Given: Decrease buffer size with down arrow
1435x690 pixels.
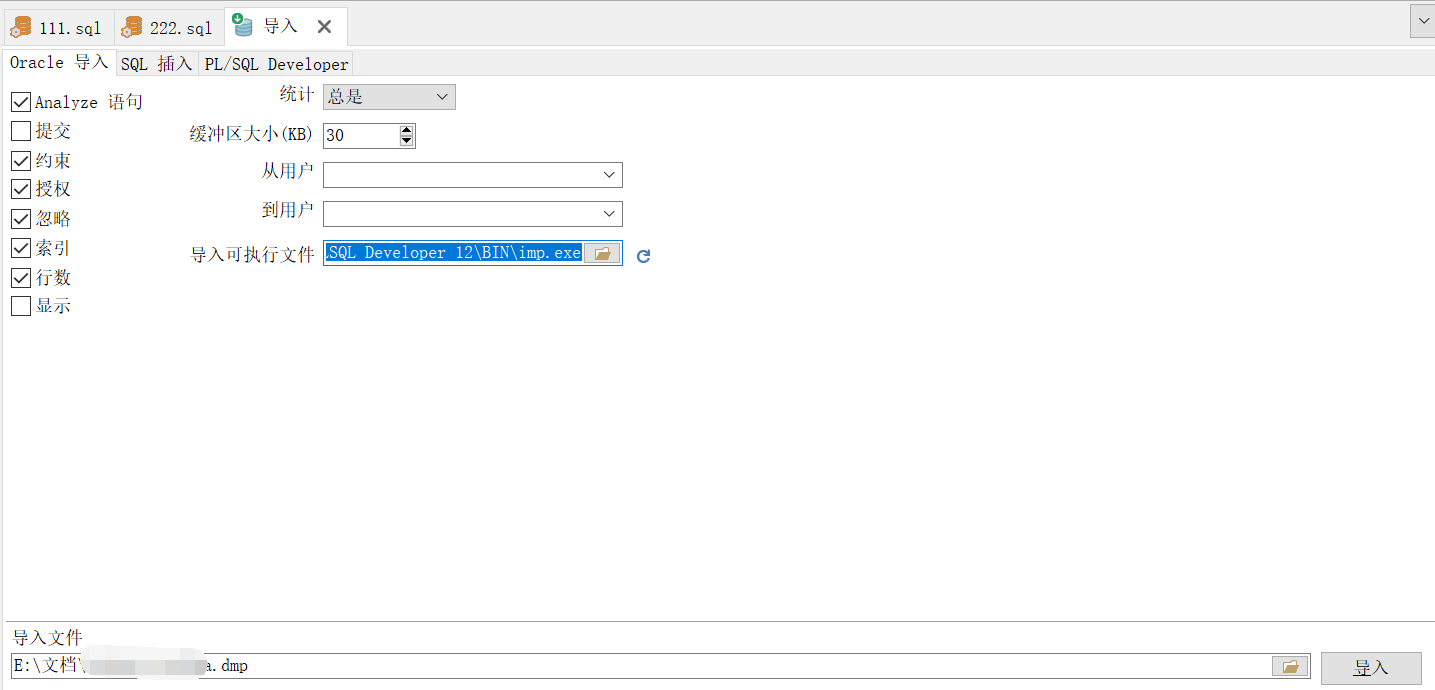Looking at the screenshot, I should (x=406, y=141).
